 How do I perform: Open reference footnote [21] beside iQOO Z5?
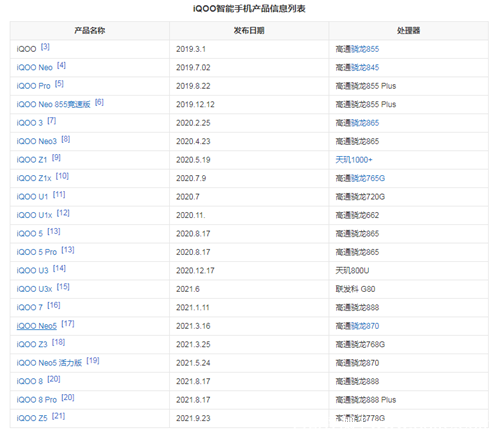pos(58,416)
